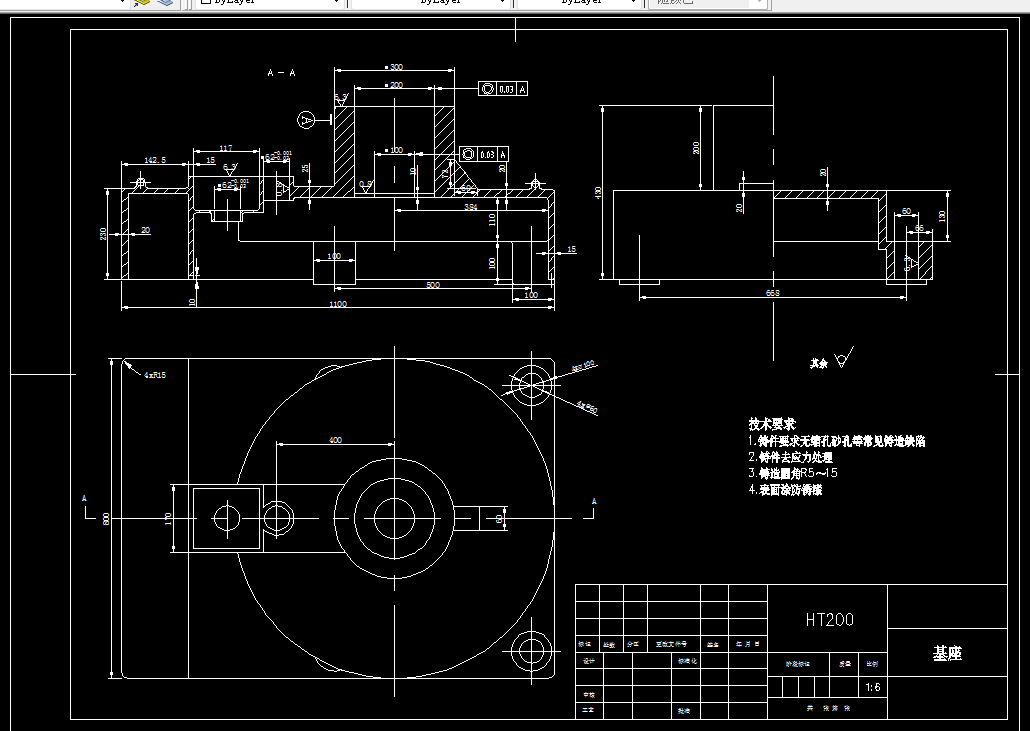
Task: Select the 审核 cell in title block
Action: [589, 694]
